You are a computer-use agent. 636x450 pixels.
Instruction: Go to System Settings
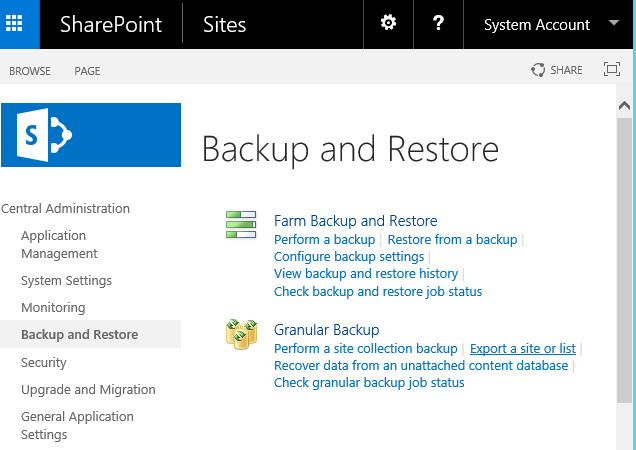click(67, 281)
